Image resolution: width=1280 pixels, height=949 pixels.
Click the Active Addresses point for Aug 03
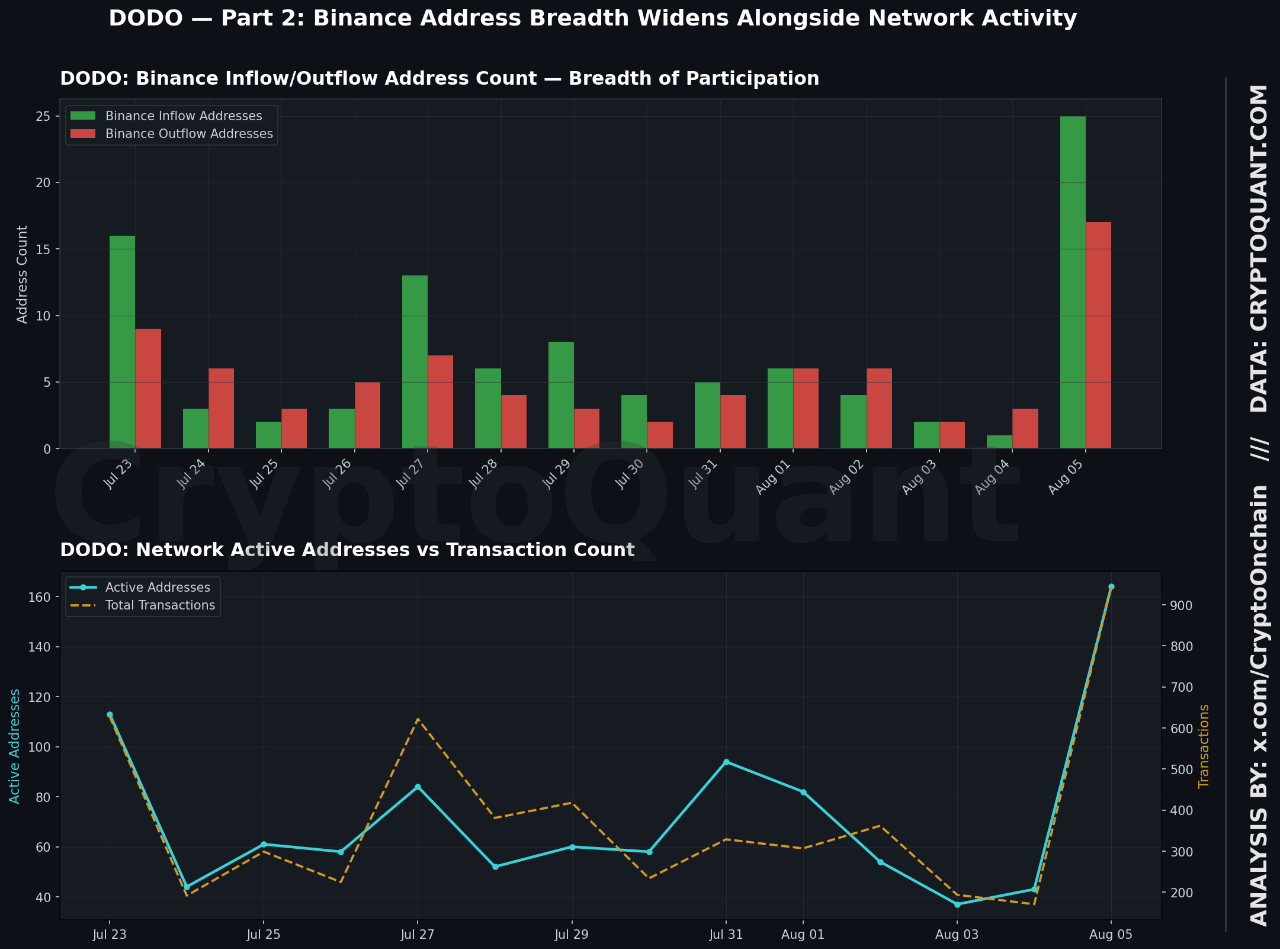[x=957, y=904]
